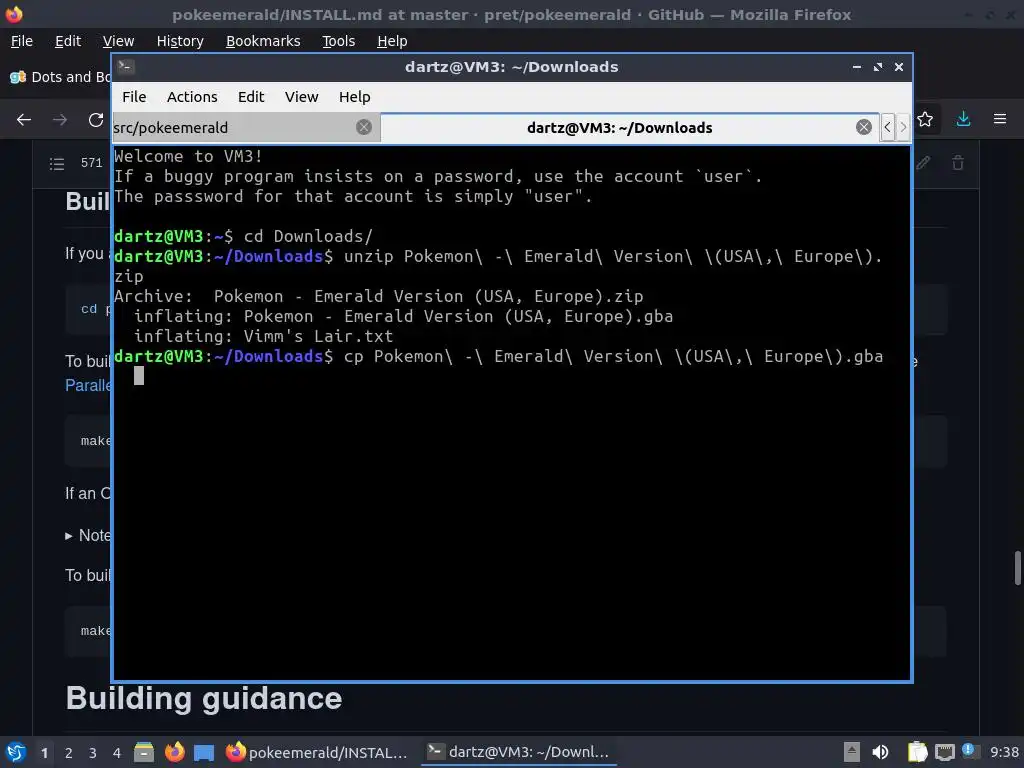Move to previous terminal tab arrow
1024x768 pixels.
coord(887,127)
